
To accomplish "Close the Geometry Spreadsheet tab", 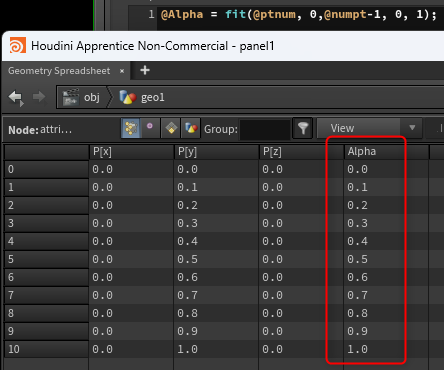I will click(x=122, y=71).
